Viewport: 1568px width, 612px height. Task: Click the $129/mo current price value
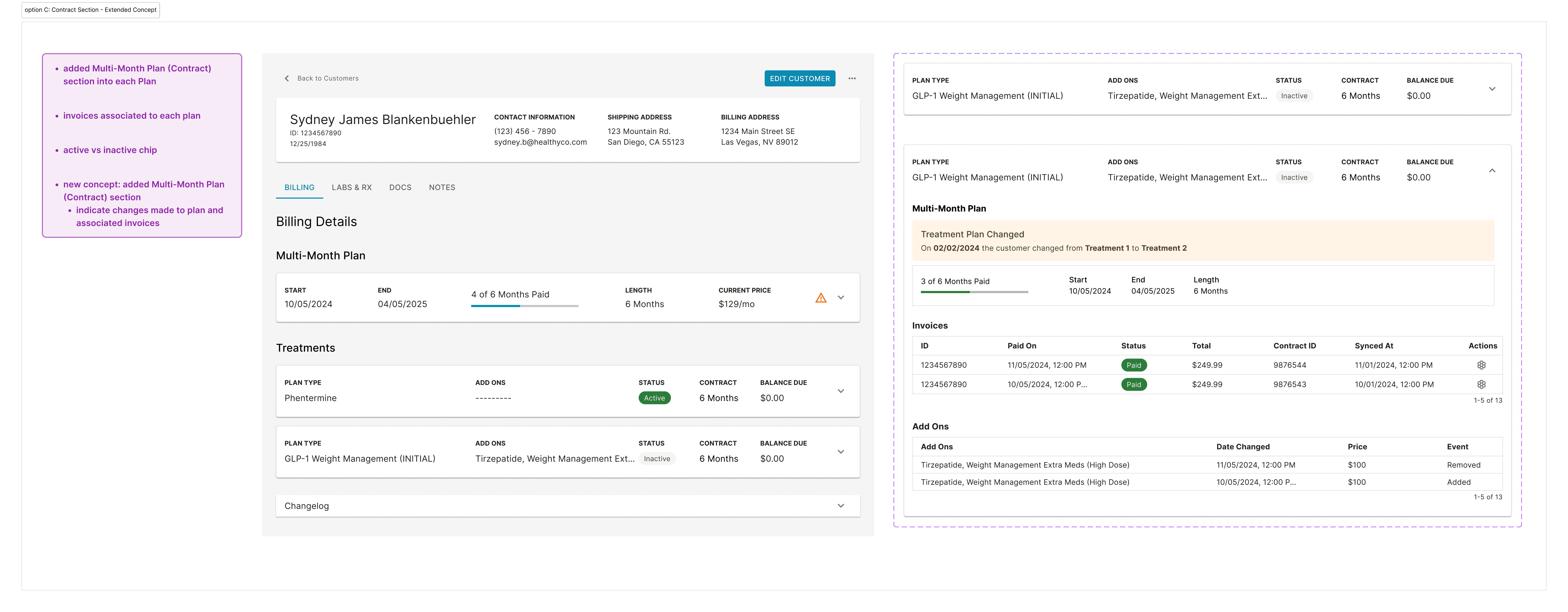point(736,304)
